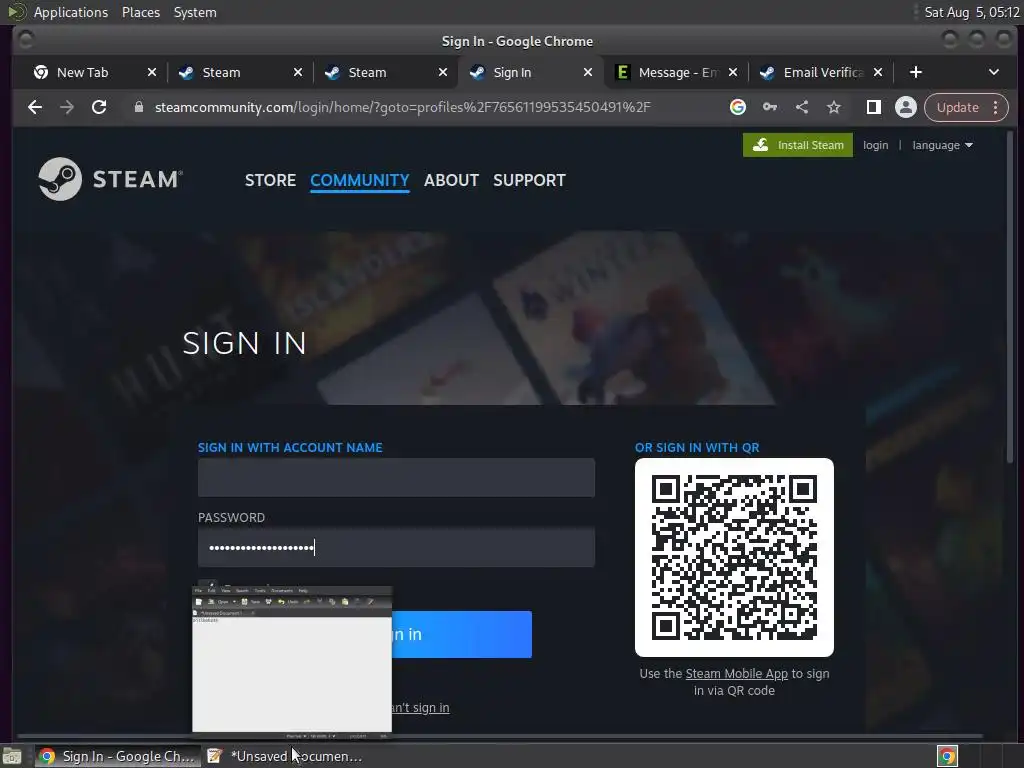Switch to the first Steam tab
Screen dimensions: 1024x768
(221, 72)
